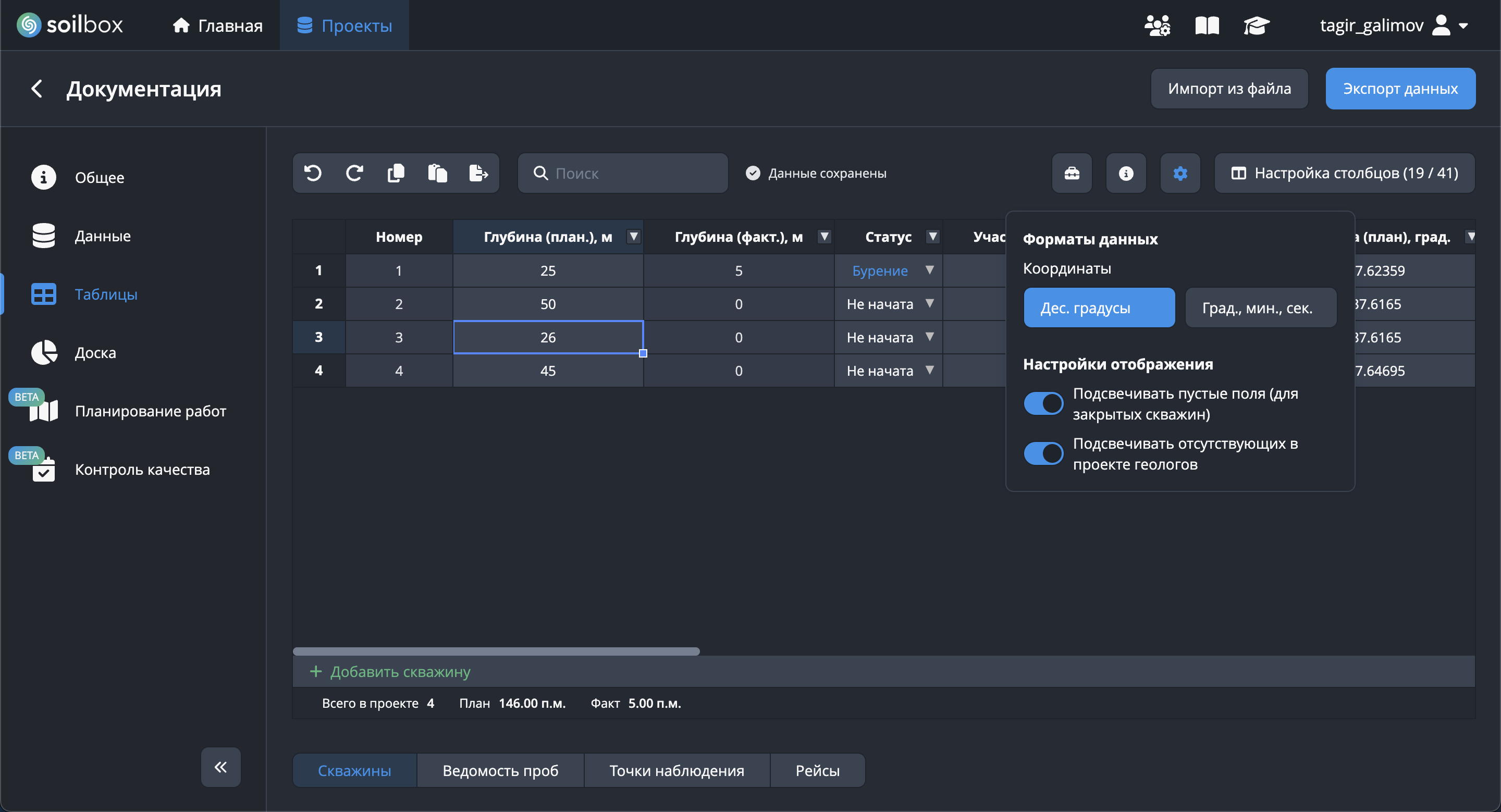Open status dropdown for Бурение row
Screen dimensions: 1501x812
tap(929, 270)
